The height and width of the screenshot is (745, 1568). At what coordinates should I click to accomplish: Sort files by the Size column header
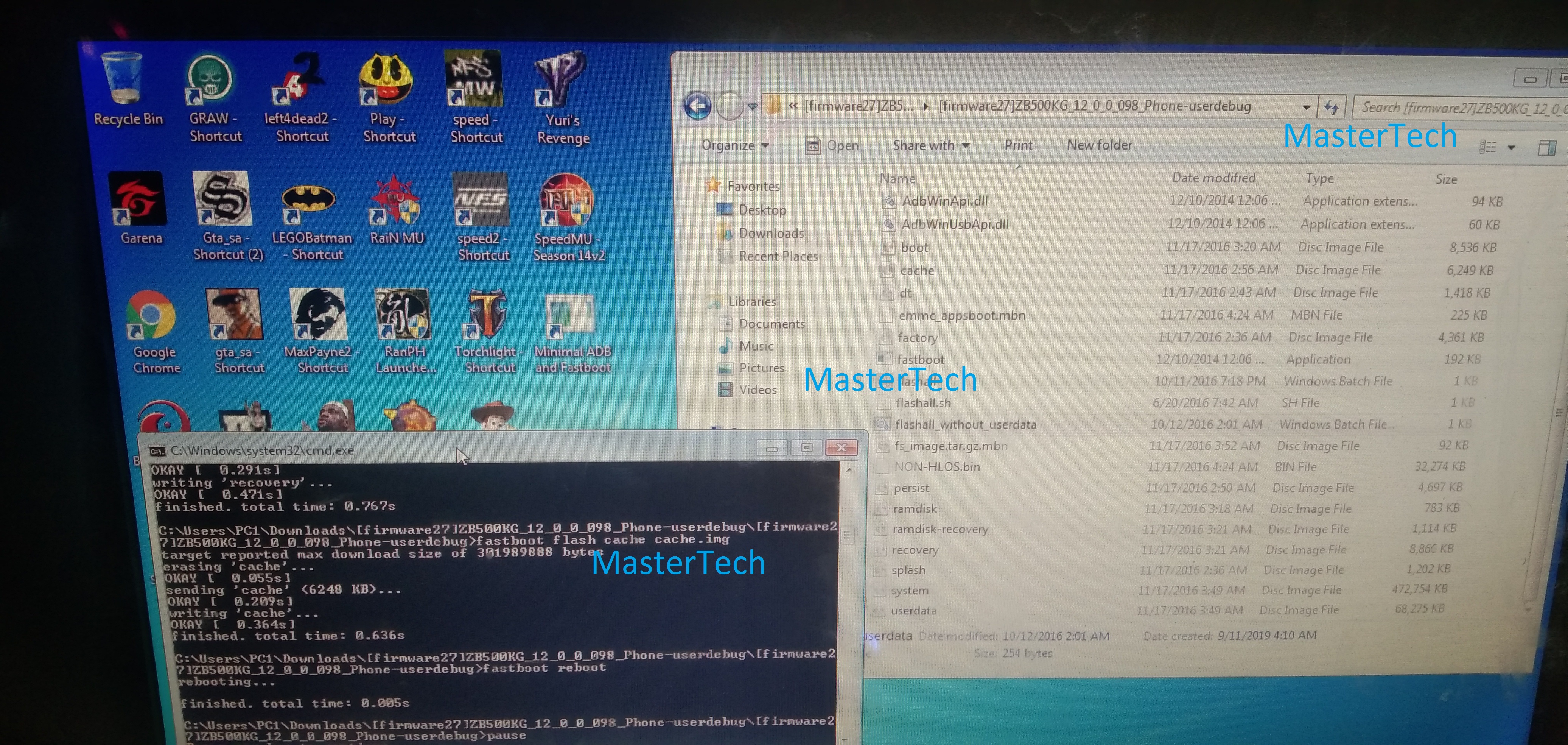[1446, 179]
